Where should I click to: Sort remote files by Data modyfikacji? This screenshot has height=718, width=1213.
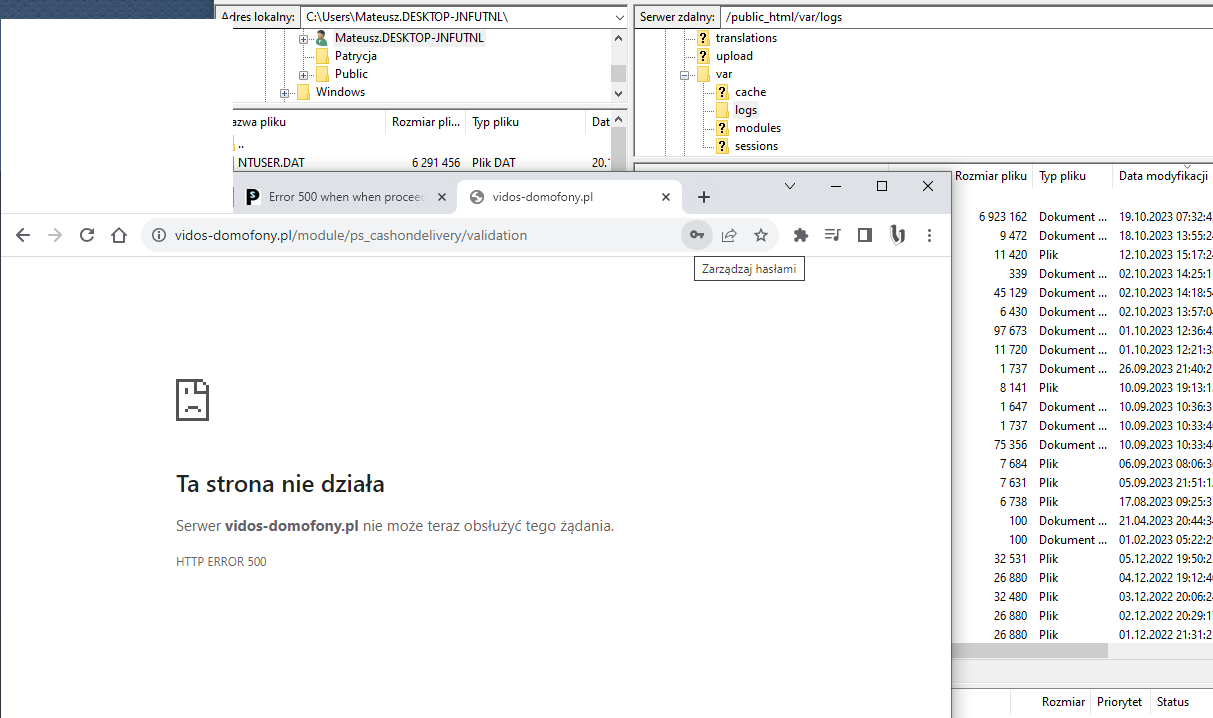[1162, 176]
